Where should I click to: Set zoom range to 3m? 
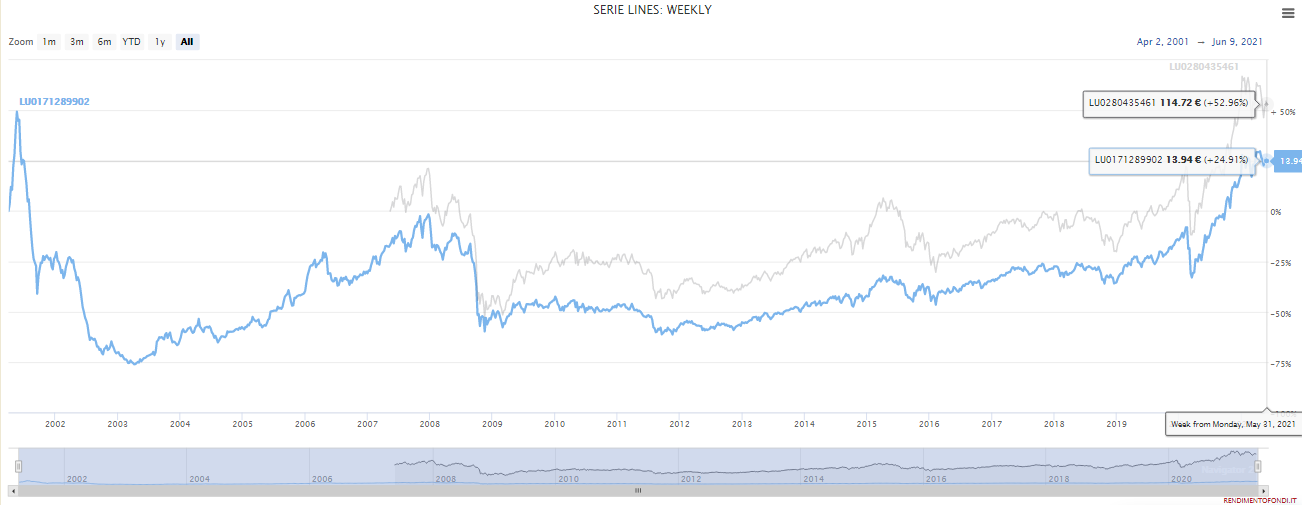pos(76,42)
